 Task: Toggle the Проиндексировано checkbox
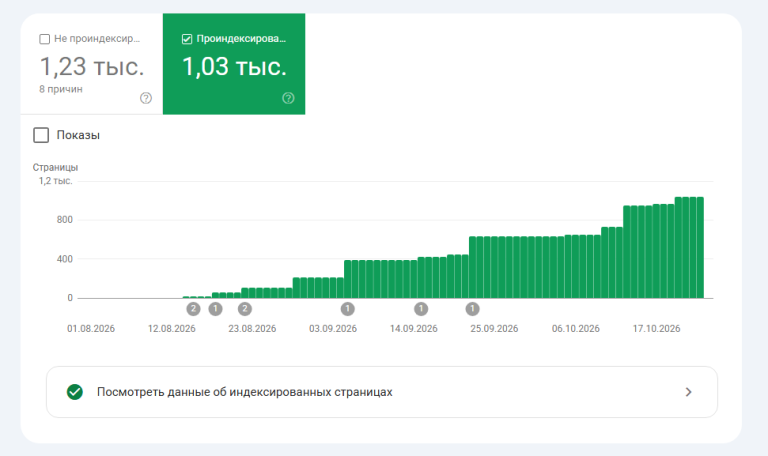[187, 39]
